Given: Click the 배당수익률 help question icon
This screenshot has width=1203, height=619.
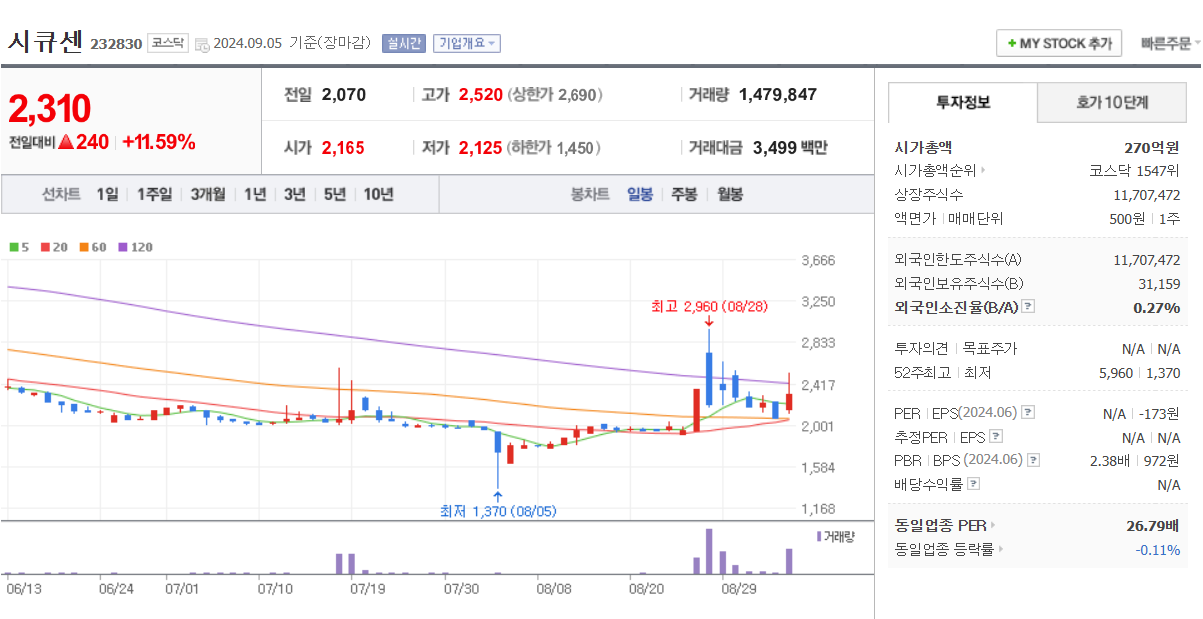Looking at the screenshot, I should pos(974,484).
